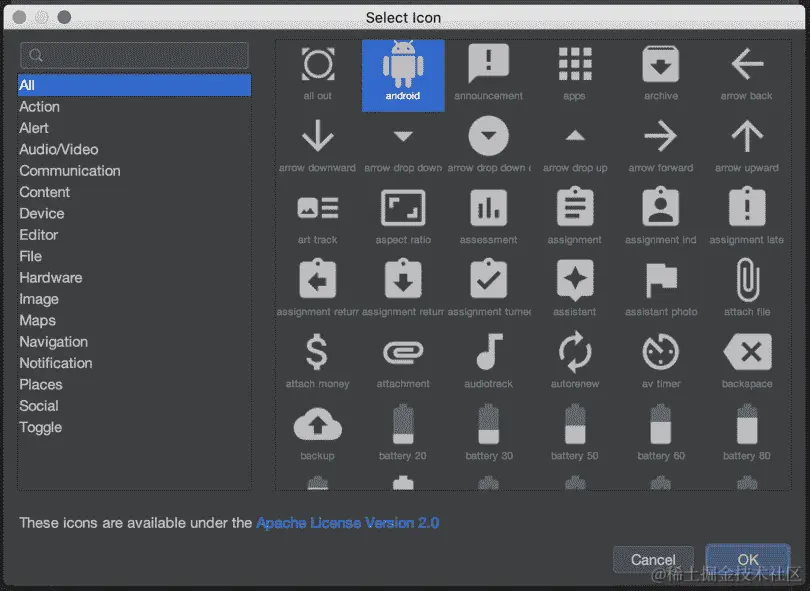
Task: Choose the backup cloud icon
Action: pyautogui.click(x=318, y=434)
